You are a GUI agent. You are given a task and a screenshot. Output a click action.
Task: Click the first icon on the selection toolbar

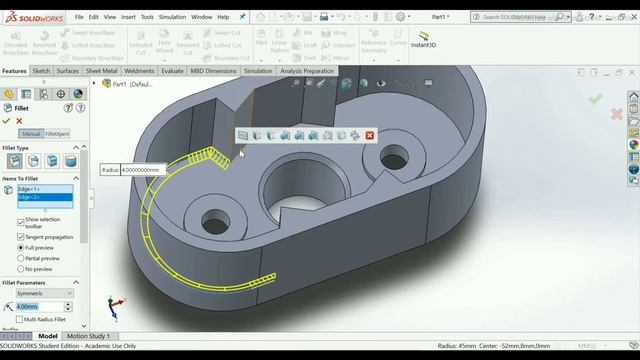click(x=243, y=136)
